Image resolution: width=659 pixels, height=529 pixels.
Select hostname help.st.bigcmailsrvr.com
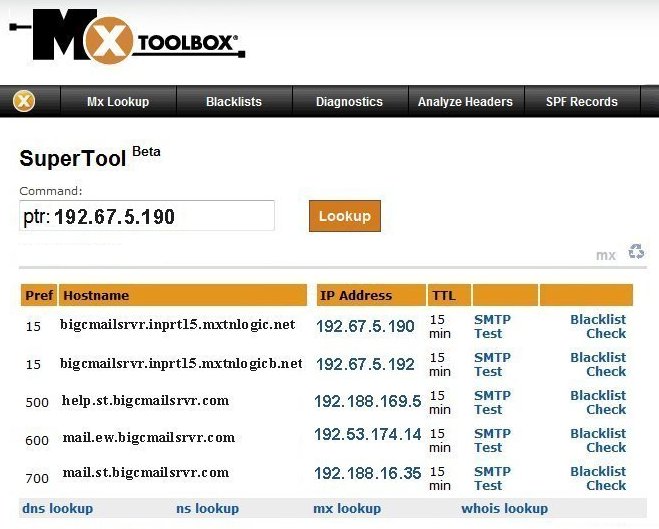coord(145,400)
